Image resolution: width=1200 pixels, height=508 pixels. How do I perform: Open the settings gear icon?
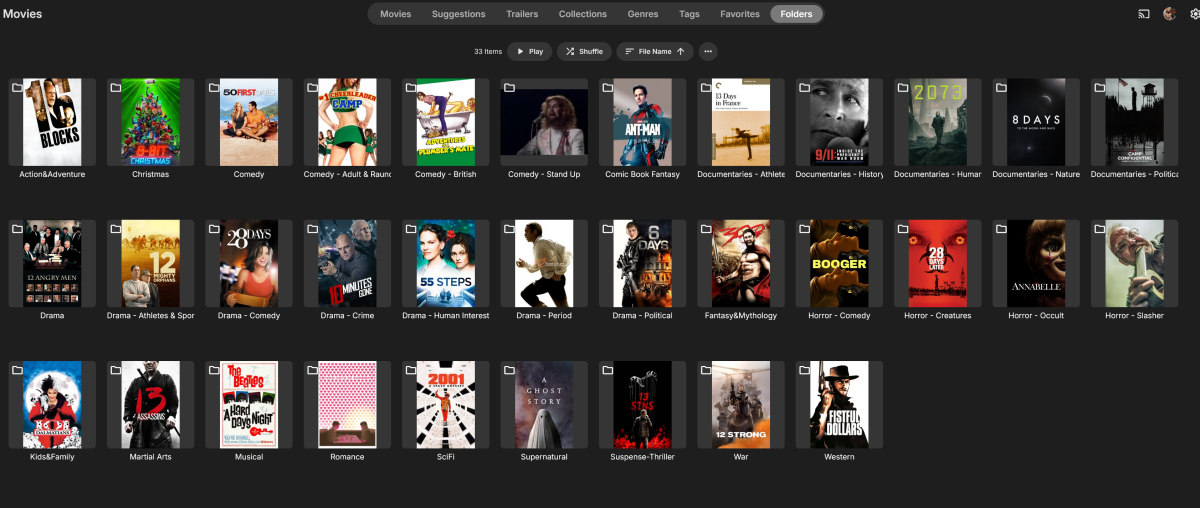(1194, 14)
